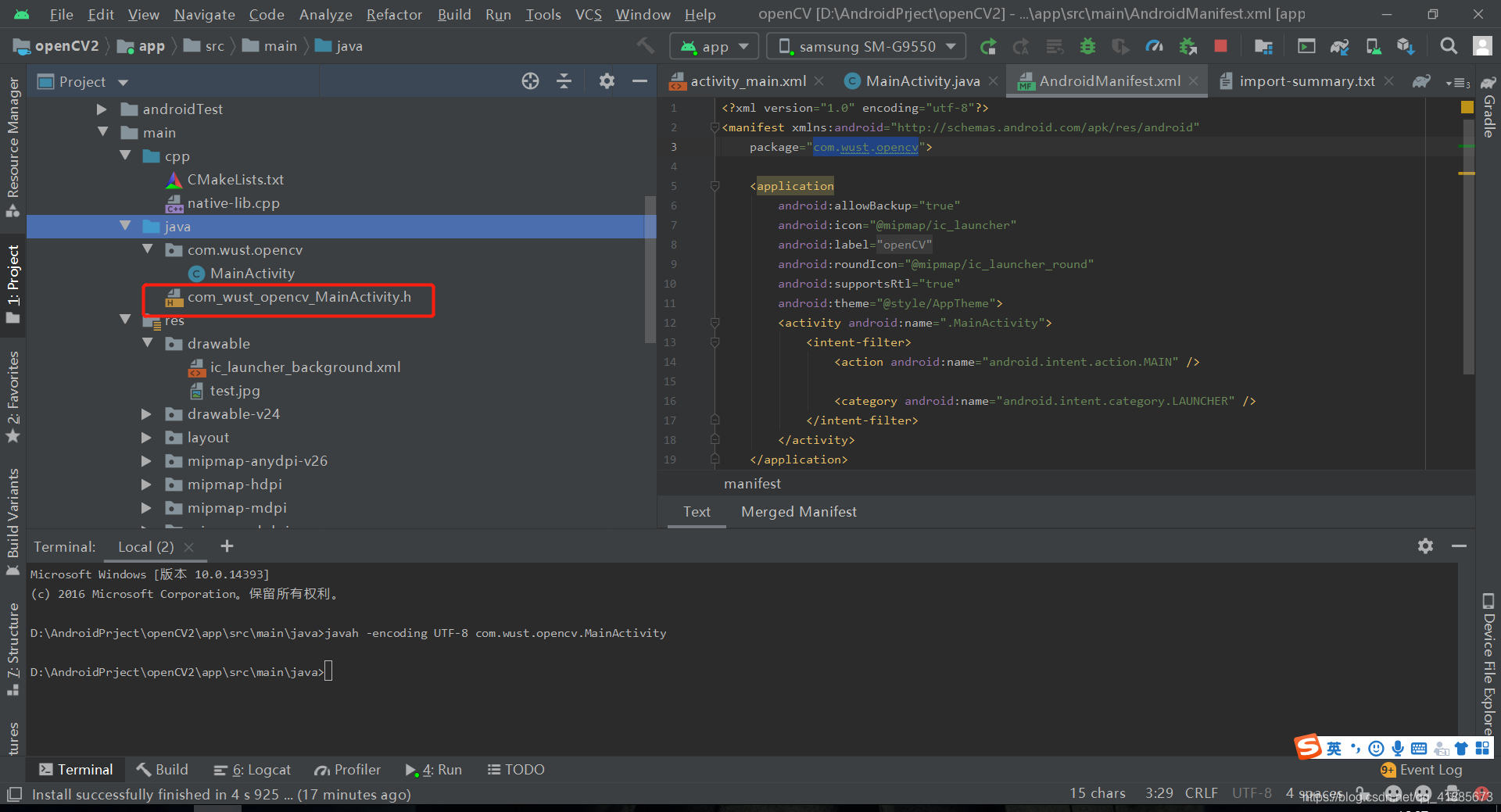Viewport: 1501px width, 812px height.
Task: Click the green Debug app bug icon
Action: 1087,47
